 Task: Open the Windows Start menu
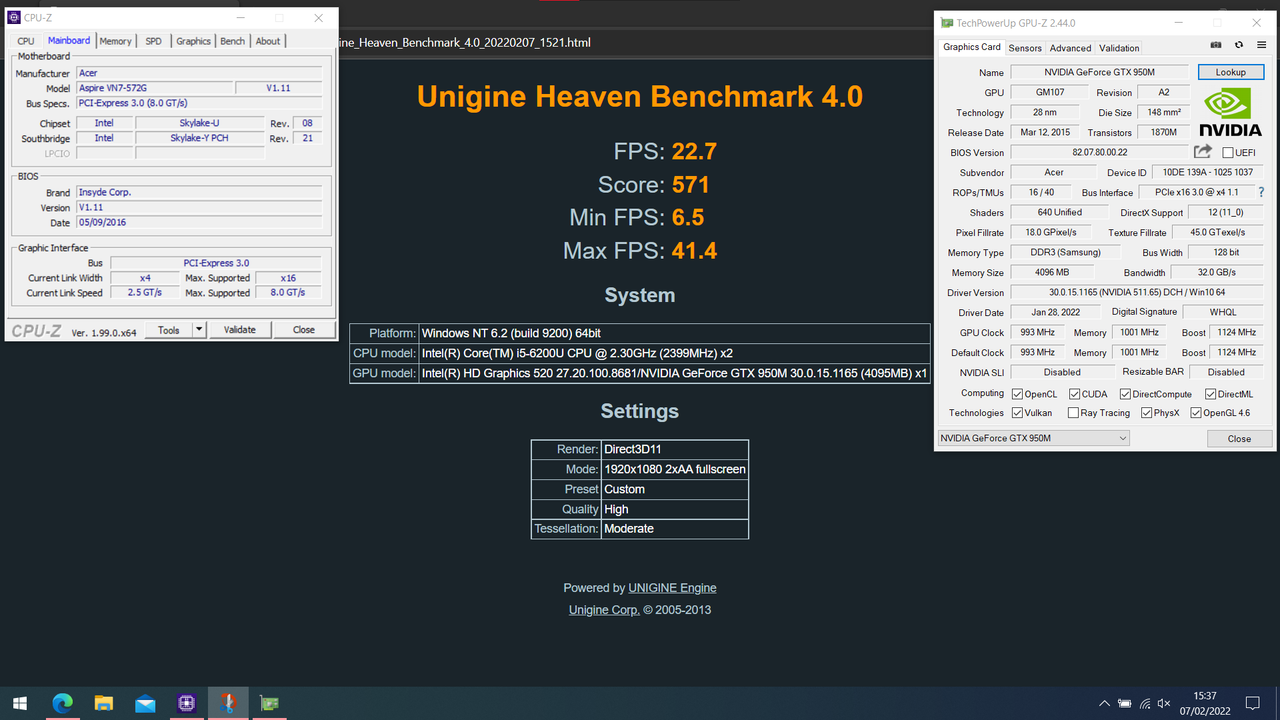(20, 704)
